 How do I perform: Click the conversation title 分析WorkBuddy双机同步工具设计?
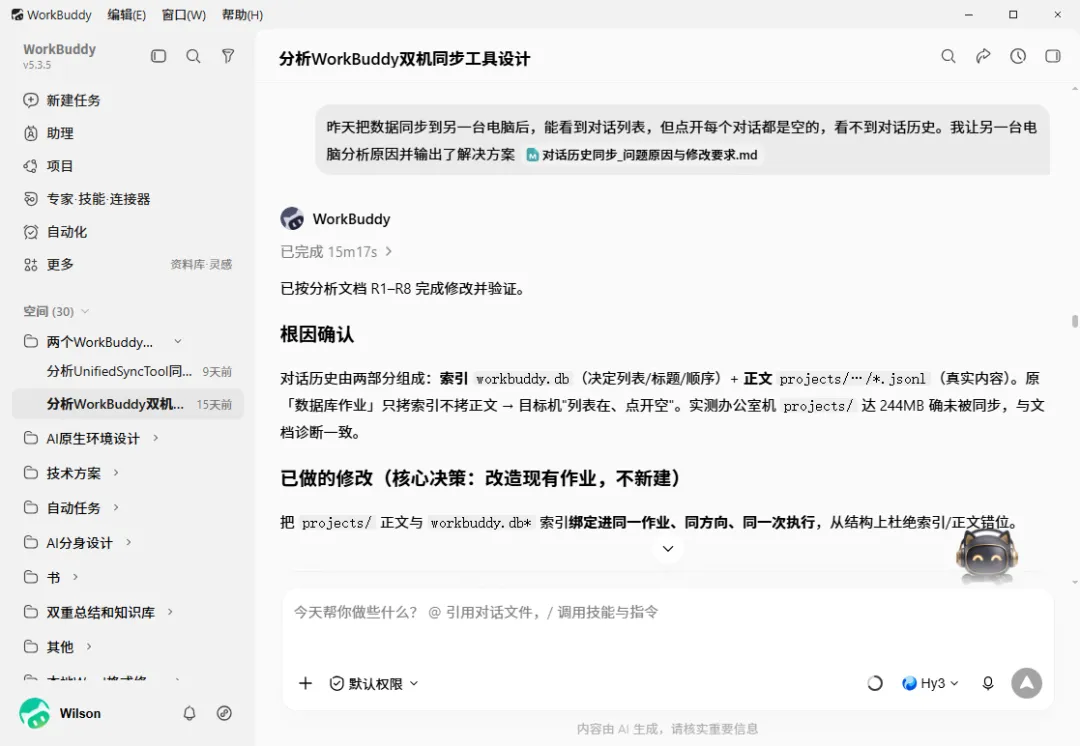pos(405,59)
